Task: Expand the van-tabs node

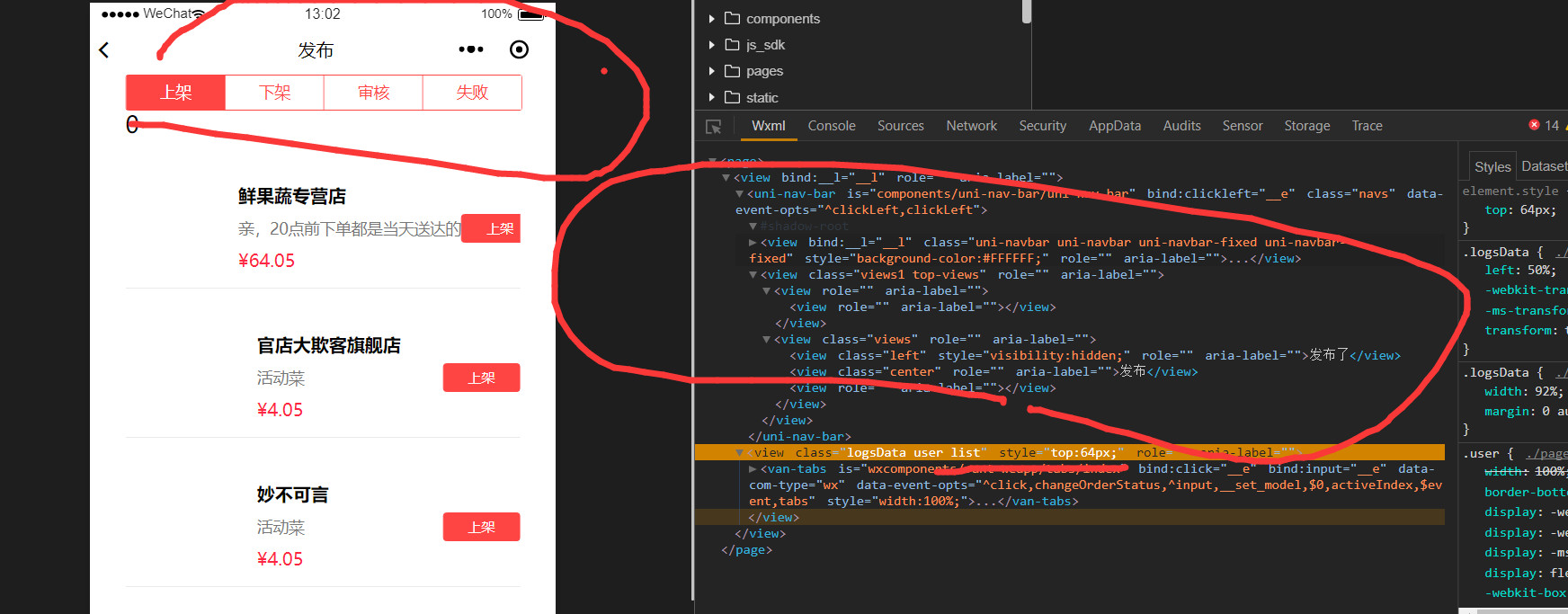Action: pyautogui.click(x=753, y=469)
